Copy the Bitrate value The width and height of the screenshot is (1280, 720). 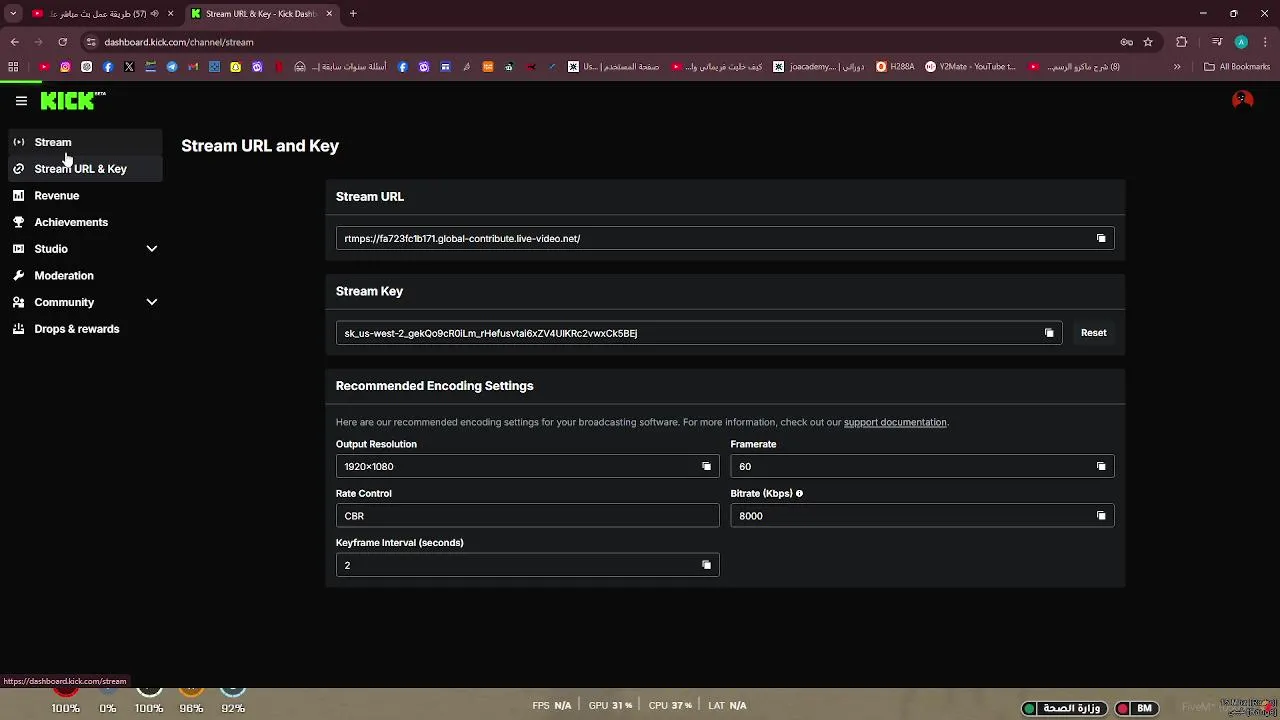click(x=1101, y=516)
